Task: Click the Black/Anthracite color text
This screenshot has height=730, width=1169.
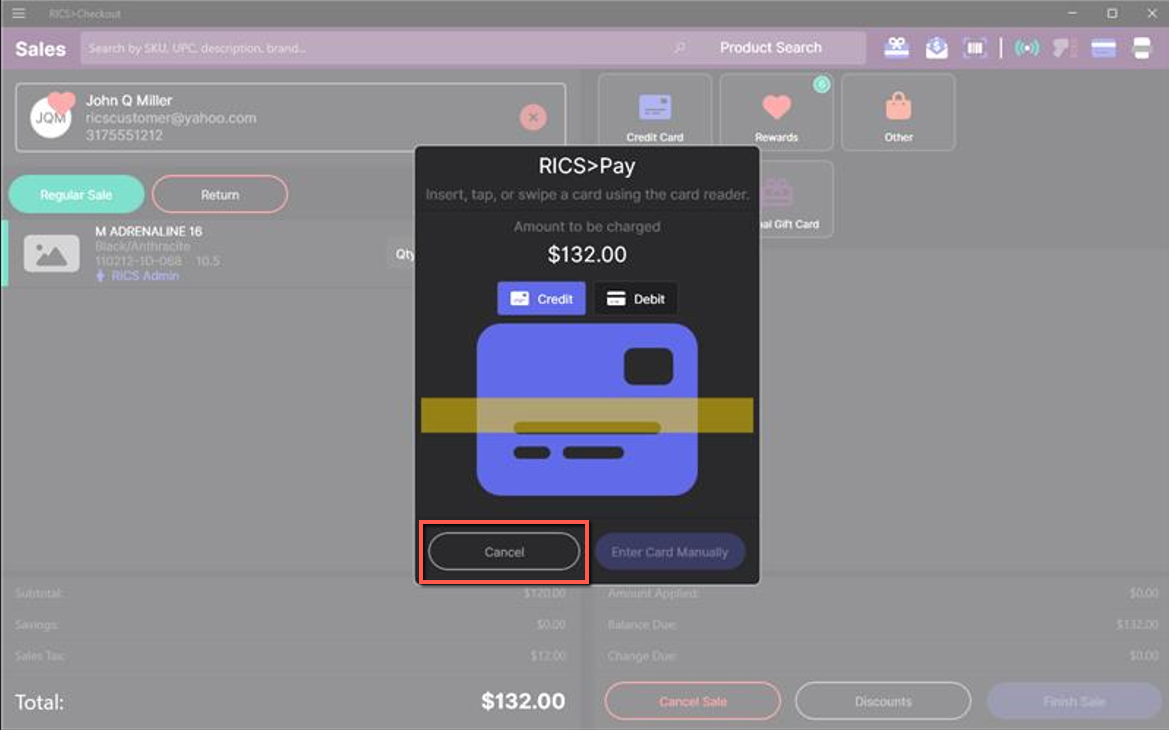Action: (x=142, y=246)
